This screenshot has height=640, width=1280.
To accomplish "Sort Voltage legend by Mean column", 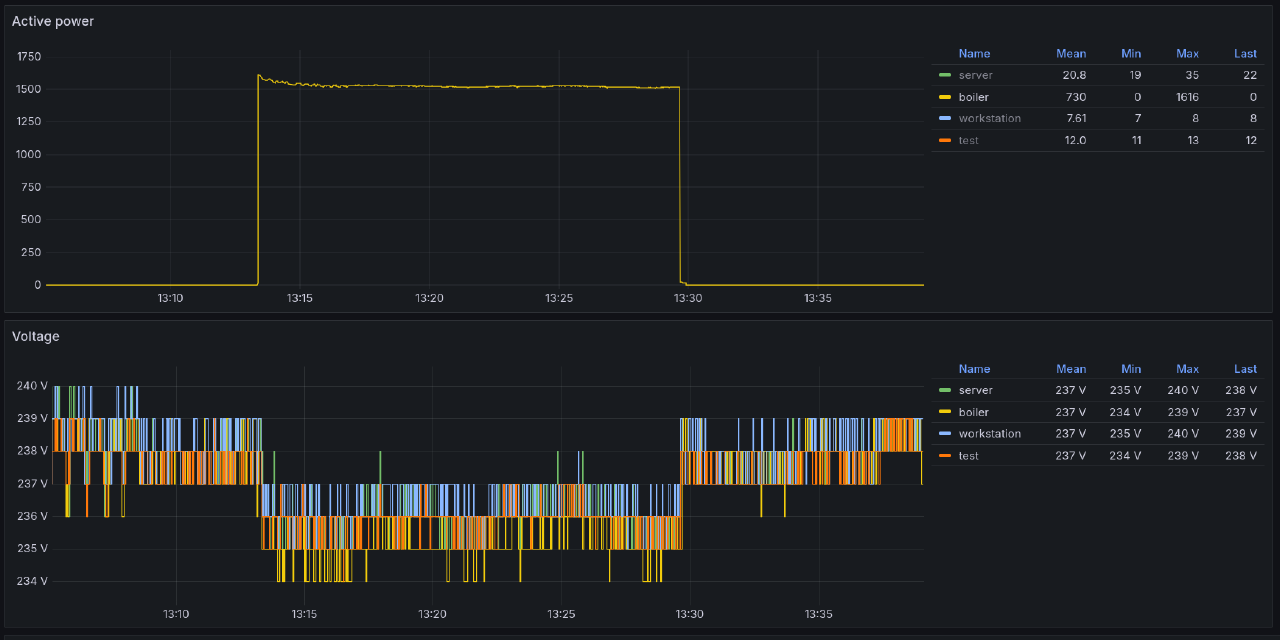I will (1070, 369).
